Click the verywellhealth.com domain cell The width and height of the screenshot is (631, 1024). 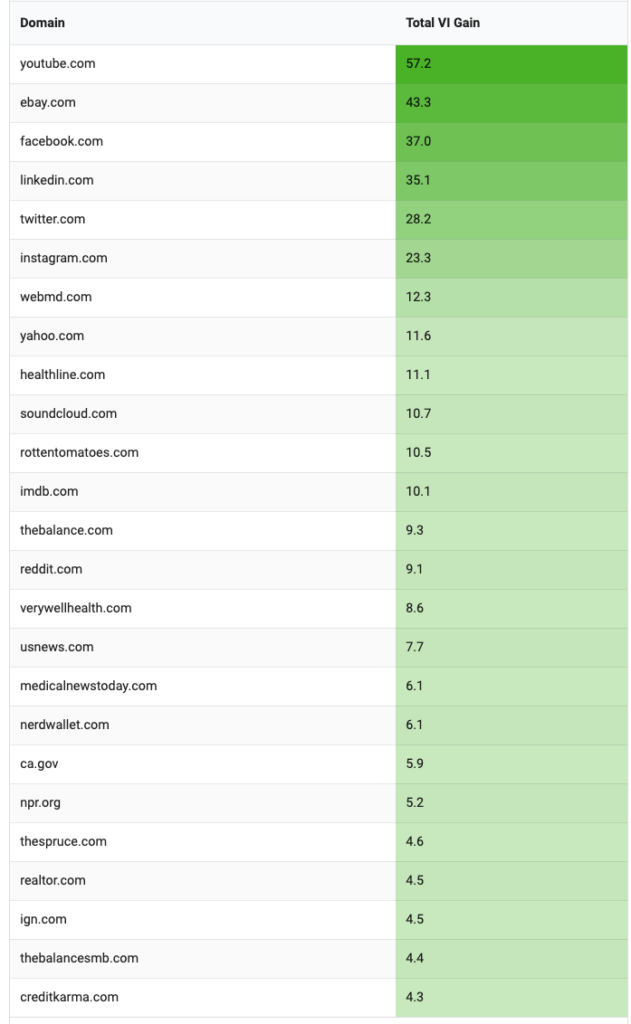tap(76, 608)
